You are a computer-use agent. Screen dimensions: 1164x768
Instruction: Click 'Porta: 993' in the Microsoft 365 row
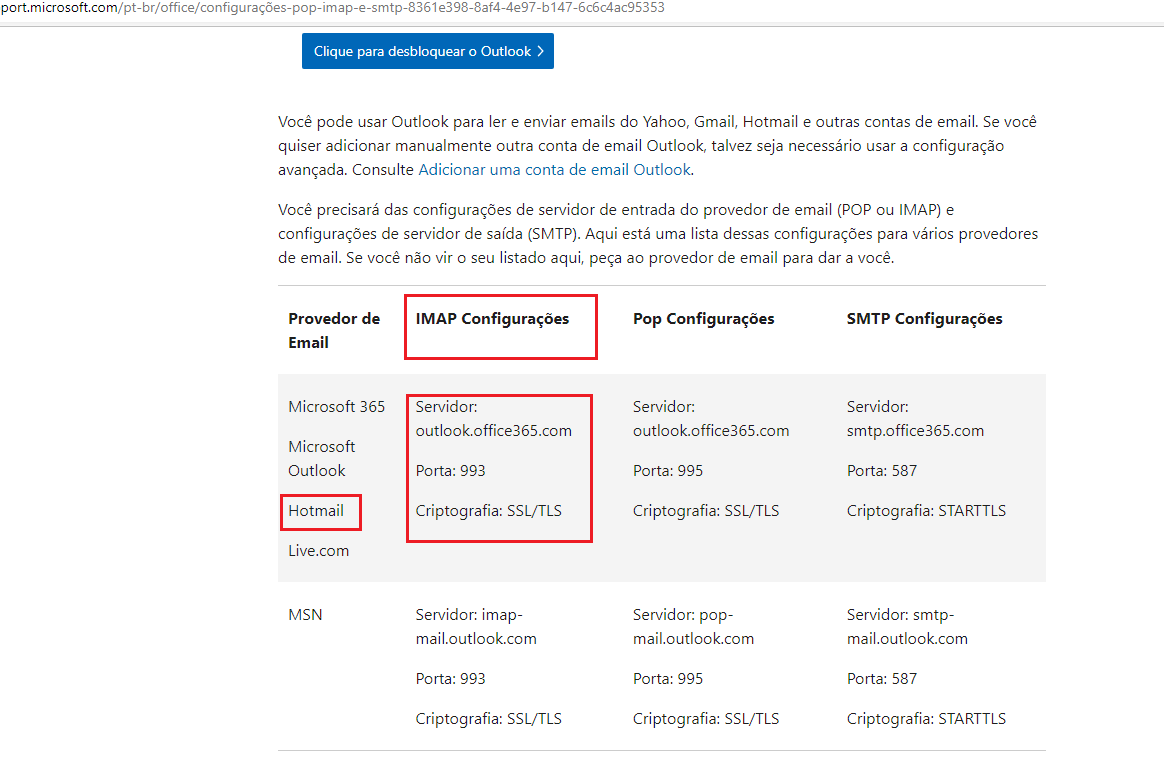coord(451,471)
